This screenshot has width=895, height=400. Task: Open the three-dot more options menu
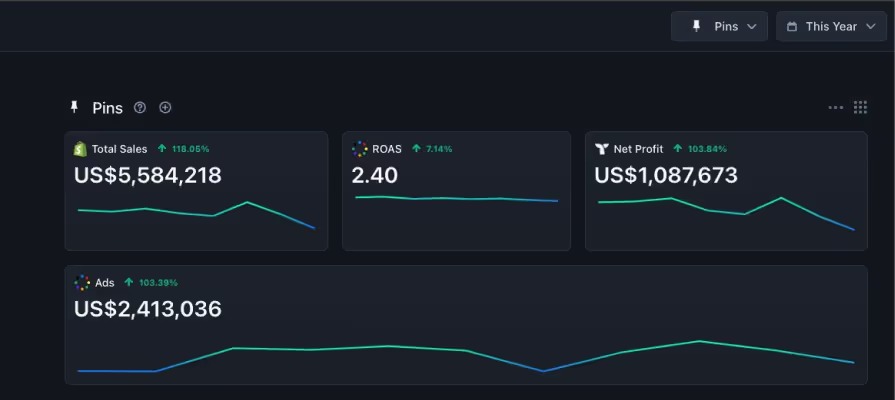836,108
